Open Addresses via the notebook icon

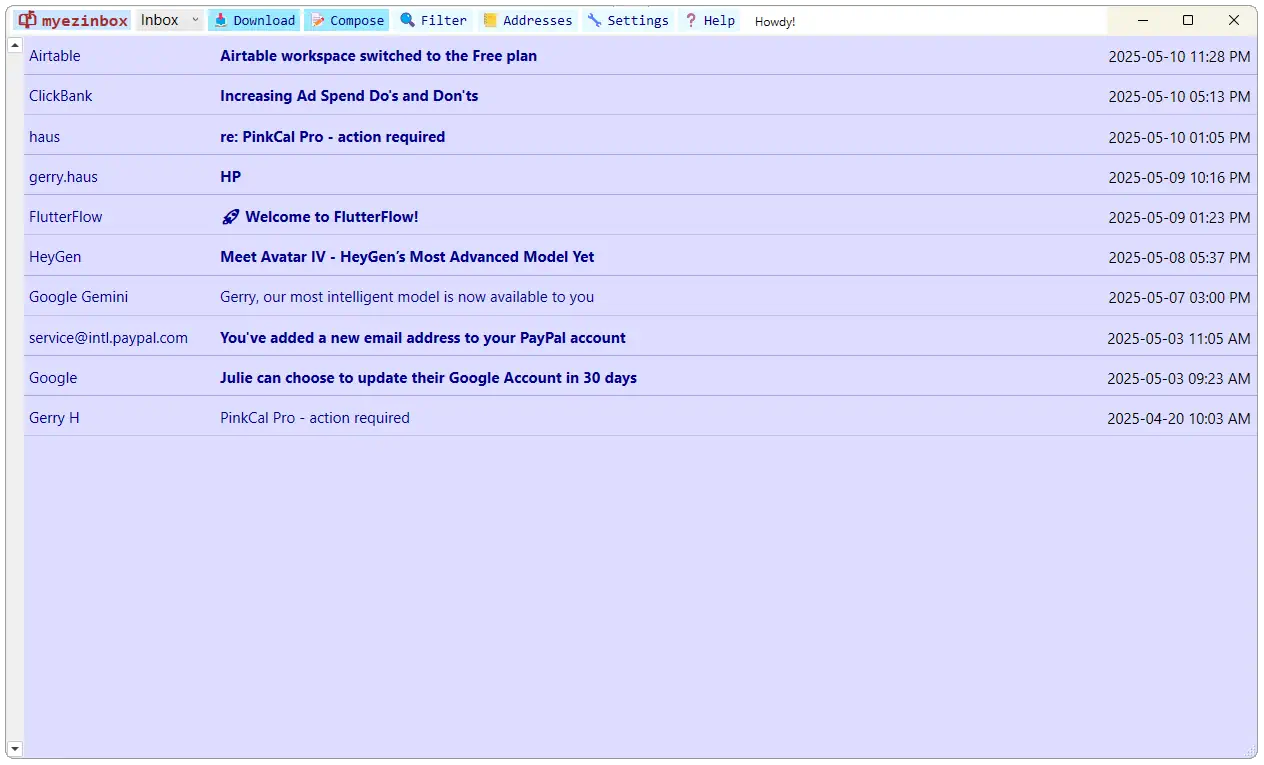click(490, 20)
